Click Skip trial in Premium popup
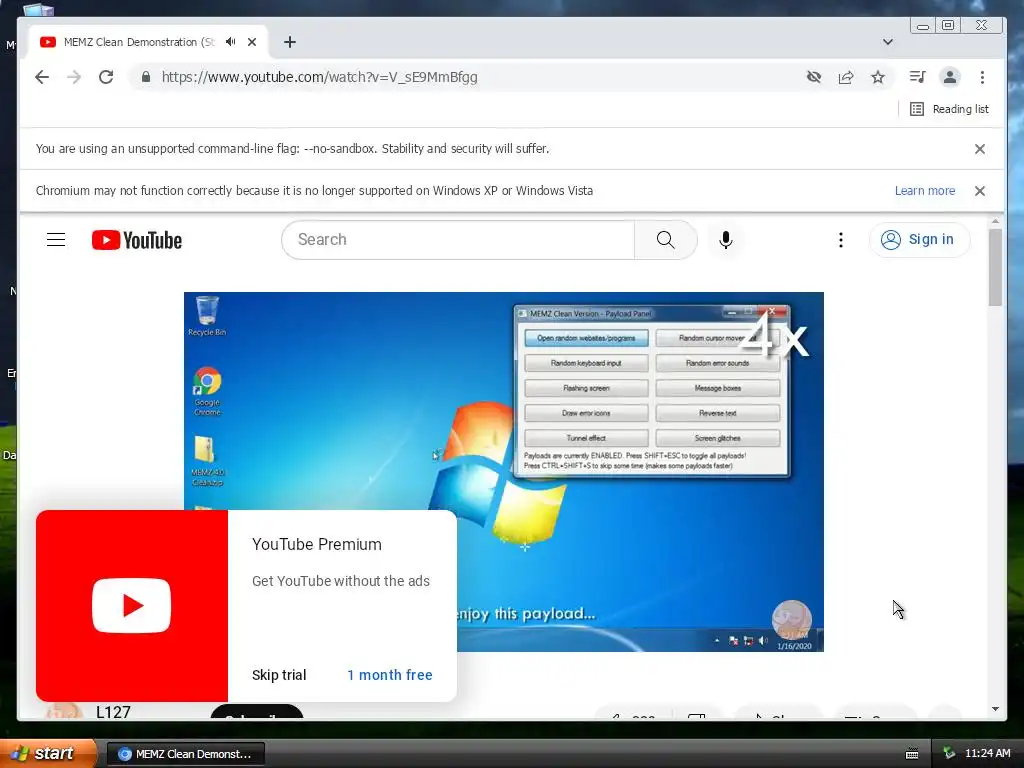The width and height of the screenshot is (1024, 768). (x=279, y=675)
